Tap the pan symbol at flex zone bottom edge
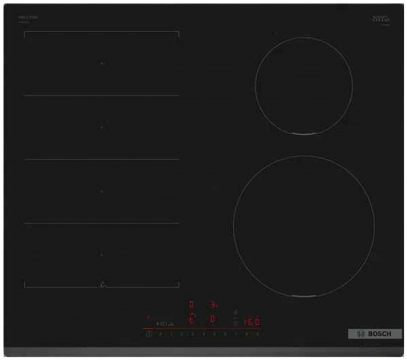407x360 pixels. coord(102,285)
